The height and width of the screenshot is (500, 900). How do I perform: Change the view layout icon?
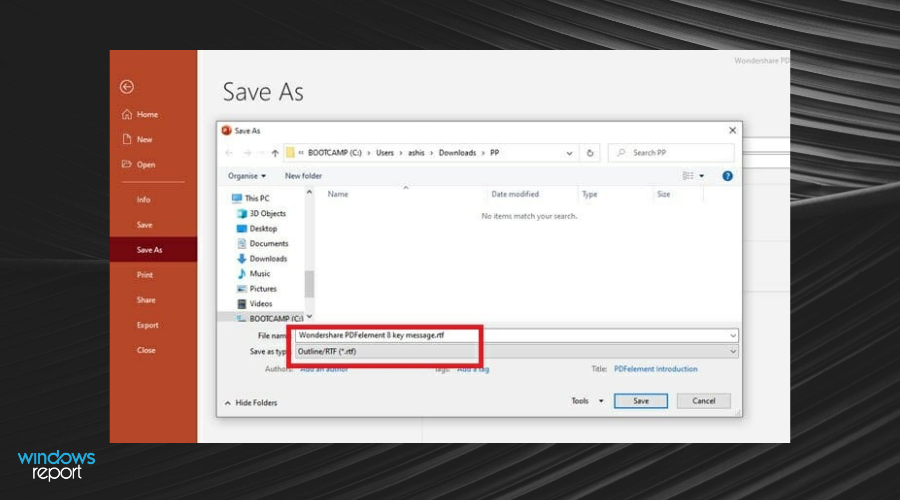(688, 176)
